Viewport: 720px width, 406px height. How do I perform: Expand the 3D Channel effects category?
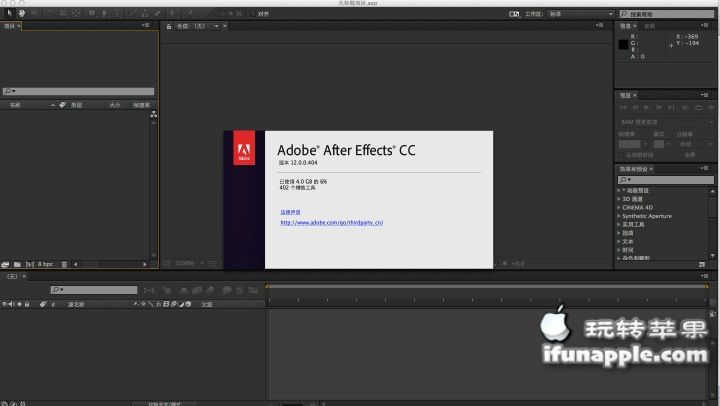coord(619,199)
